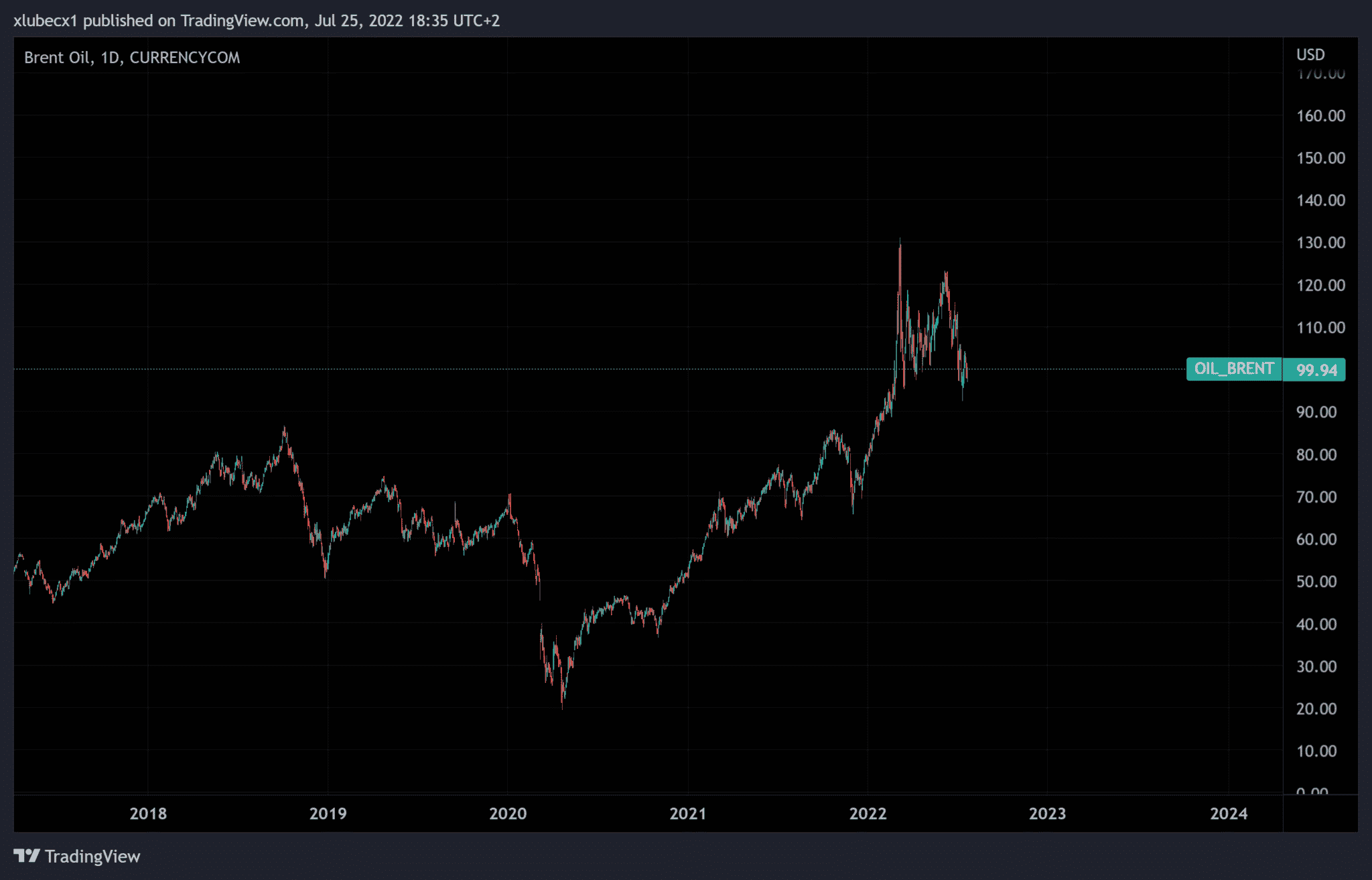
Task: Click the 80.00 price axis label
Action: 1316,455
